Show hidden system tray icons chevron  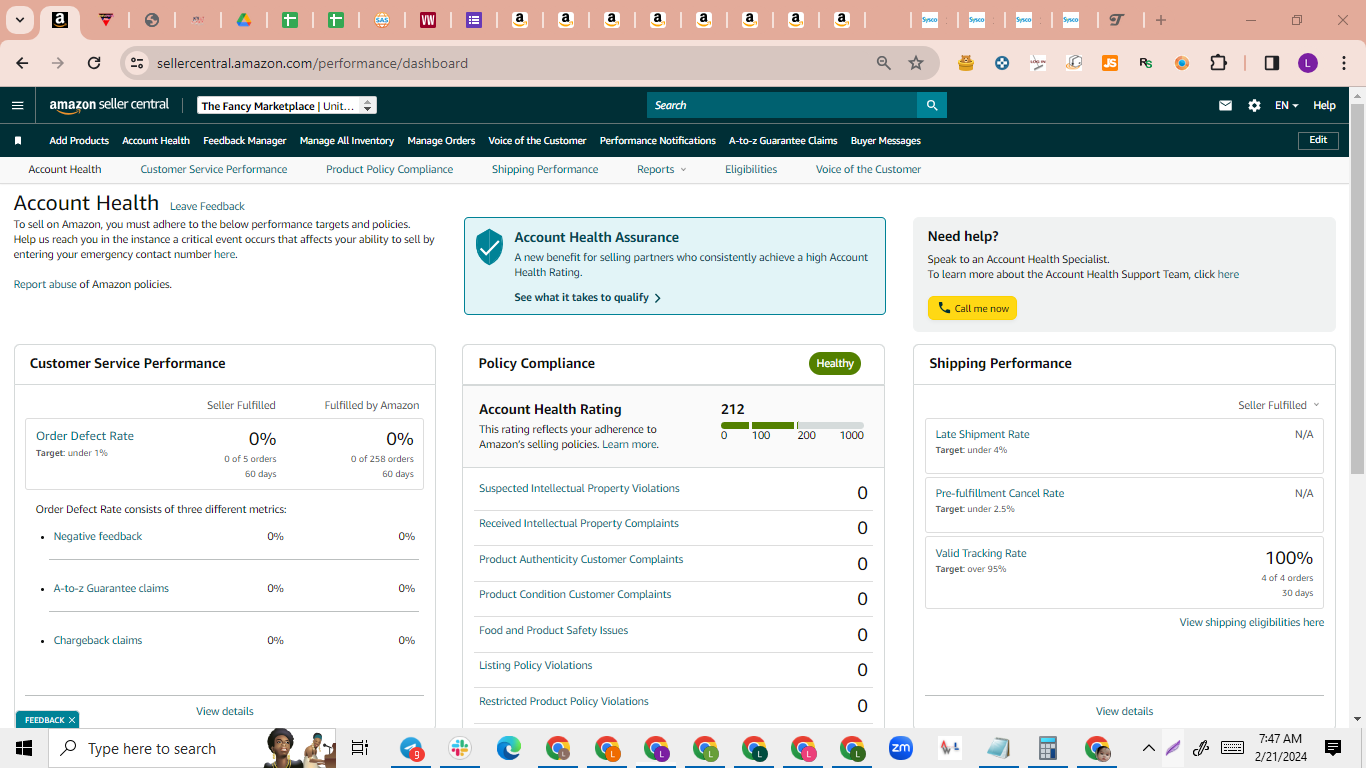(1149, 748)
